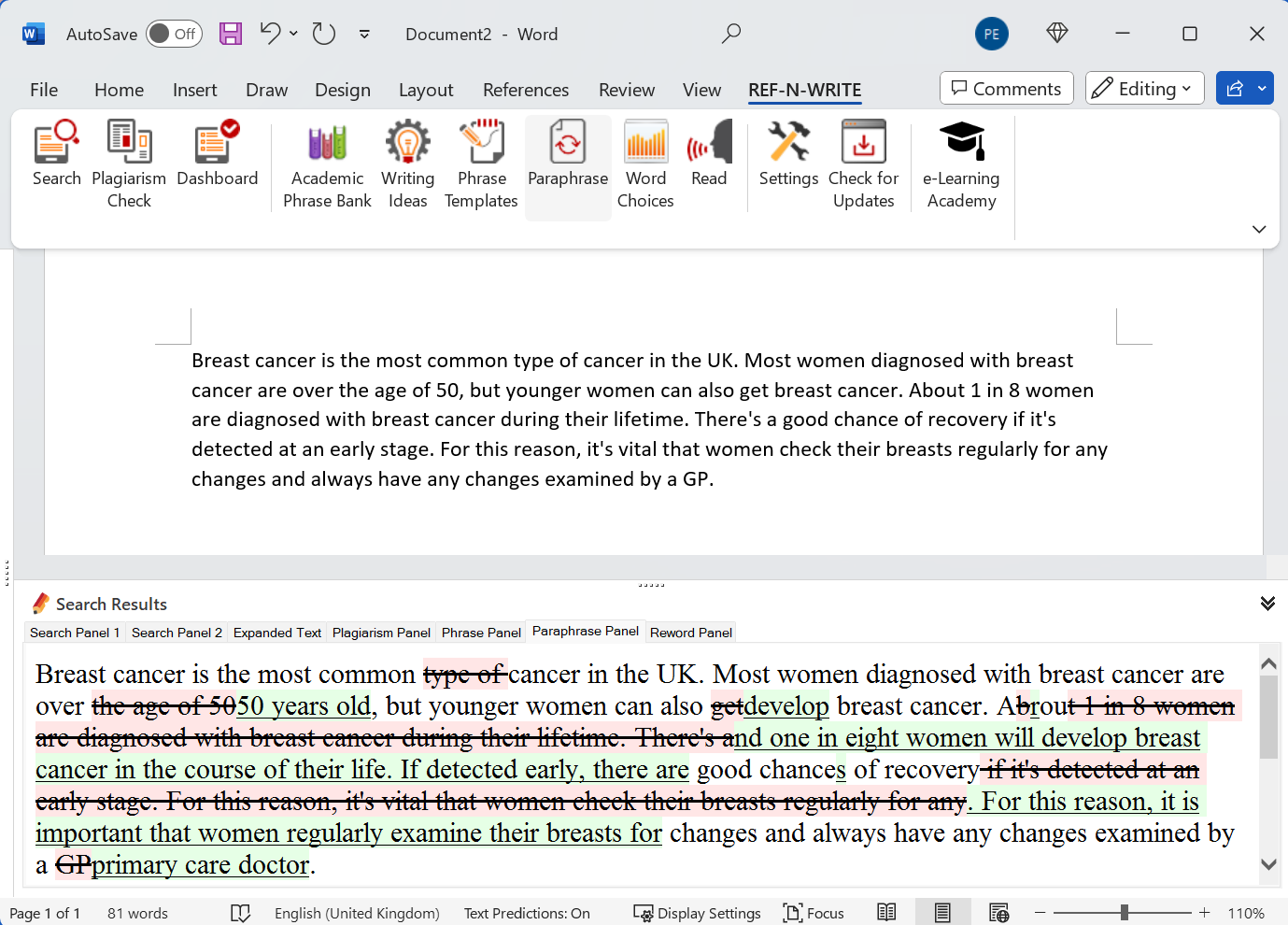Visit the e-Learning Academy
The width and height of the screenshot is (1288, 925).
pyautogui.click(x=961, y=159)
